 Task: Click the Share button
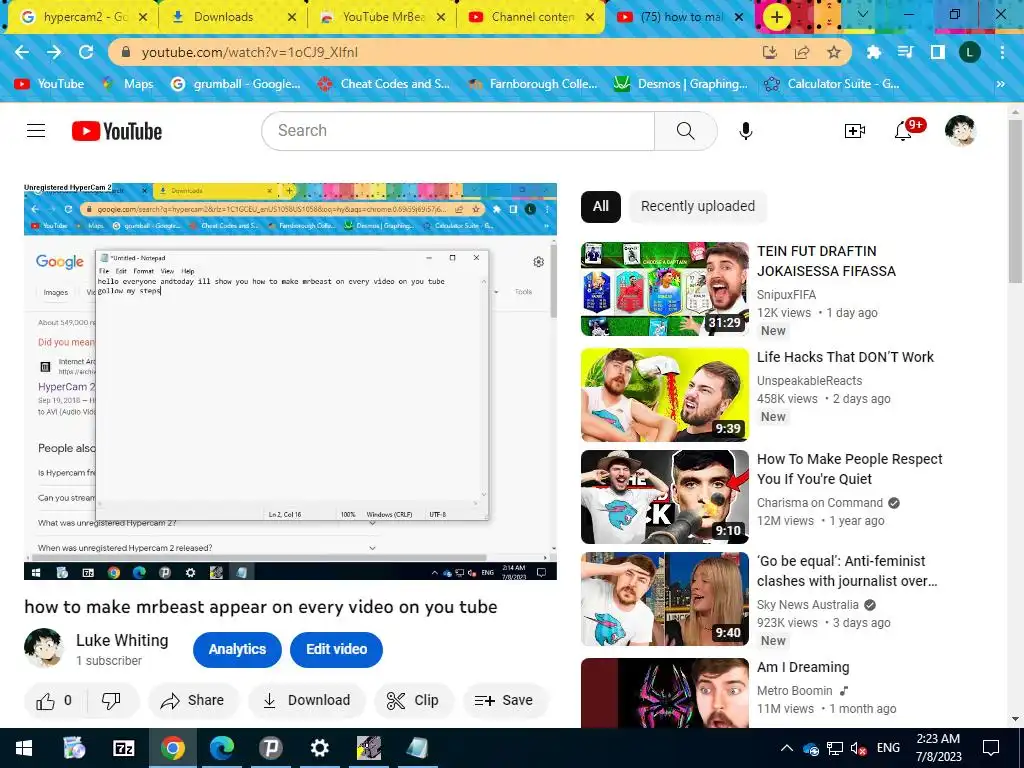193,701
